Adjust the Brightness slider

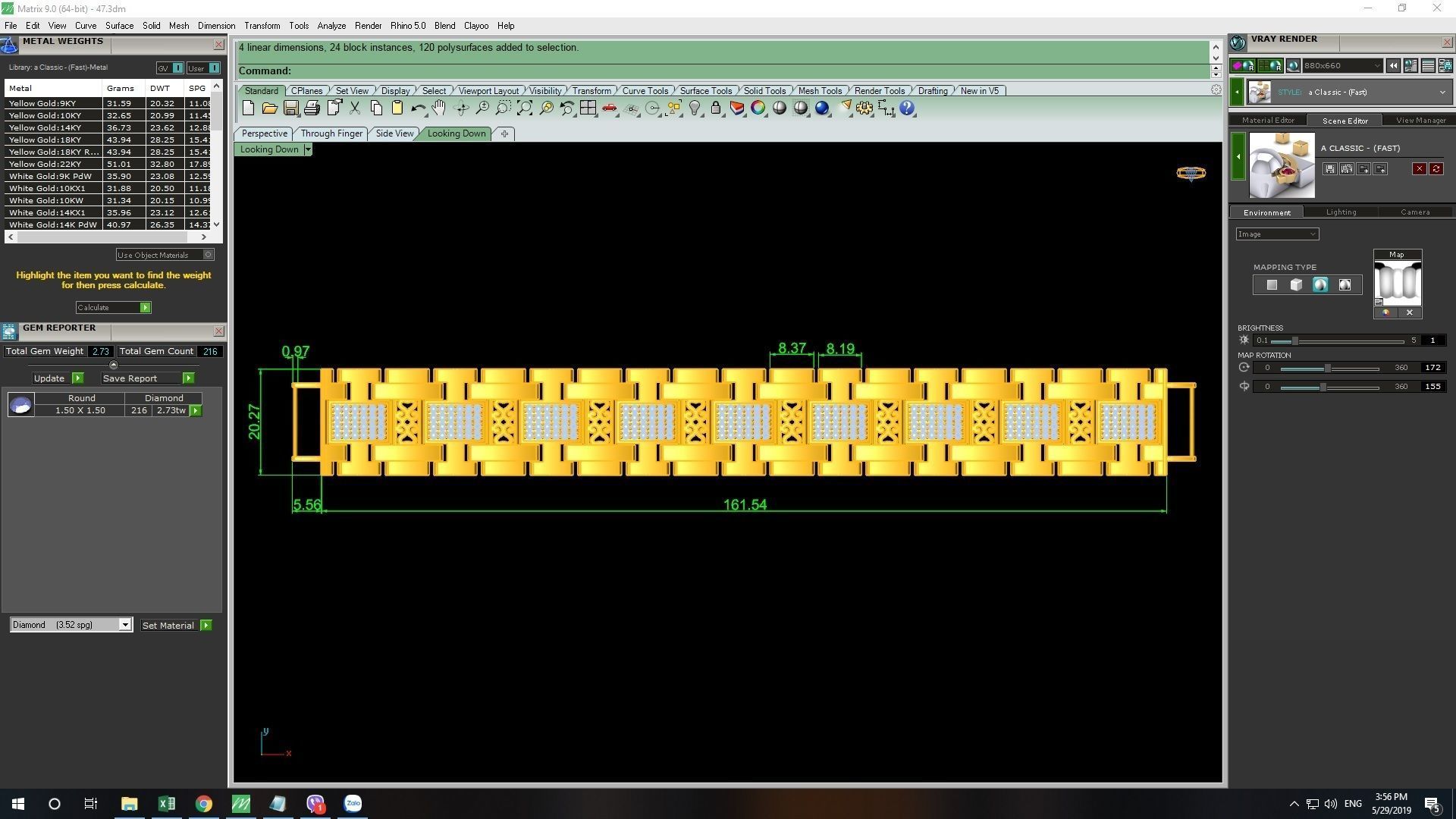1295,340
